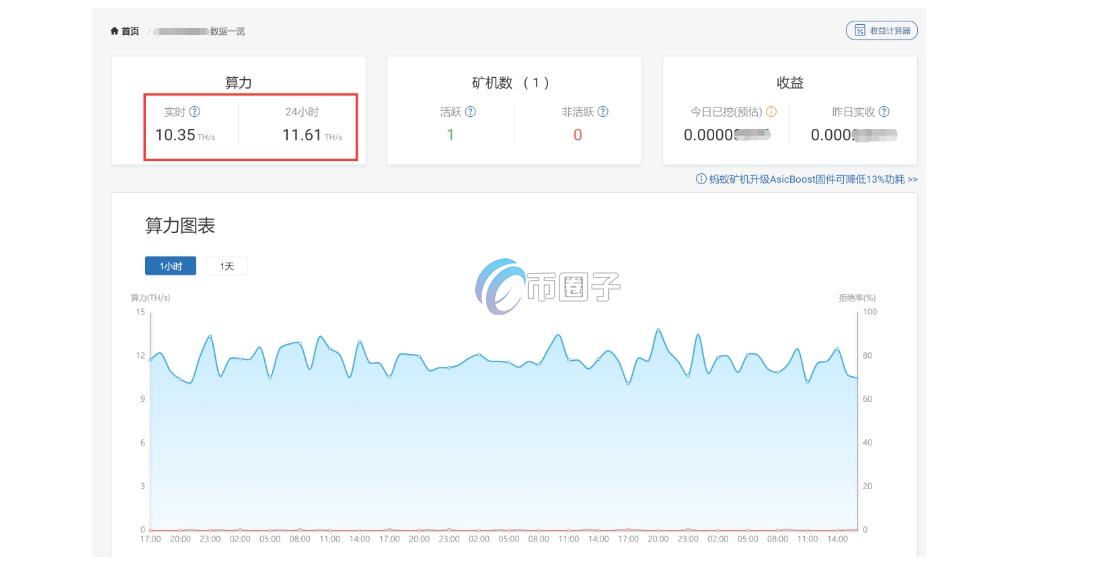Open the 收益计算器 earnings calculator

[x=882, y=31]
